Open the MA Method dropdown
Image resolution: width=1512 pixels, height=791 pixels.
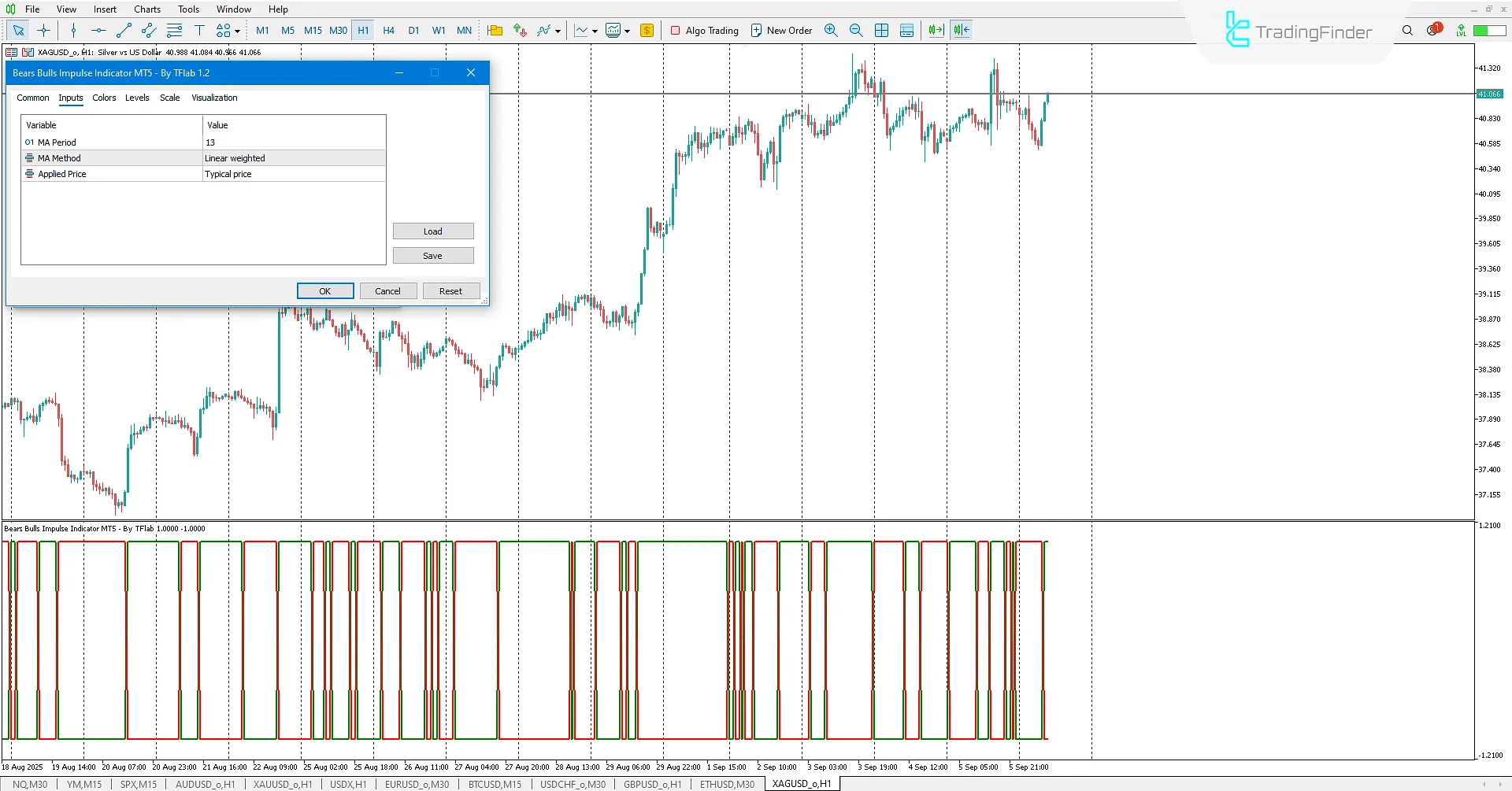click(x=293, y=157)
